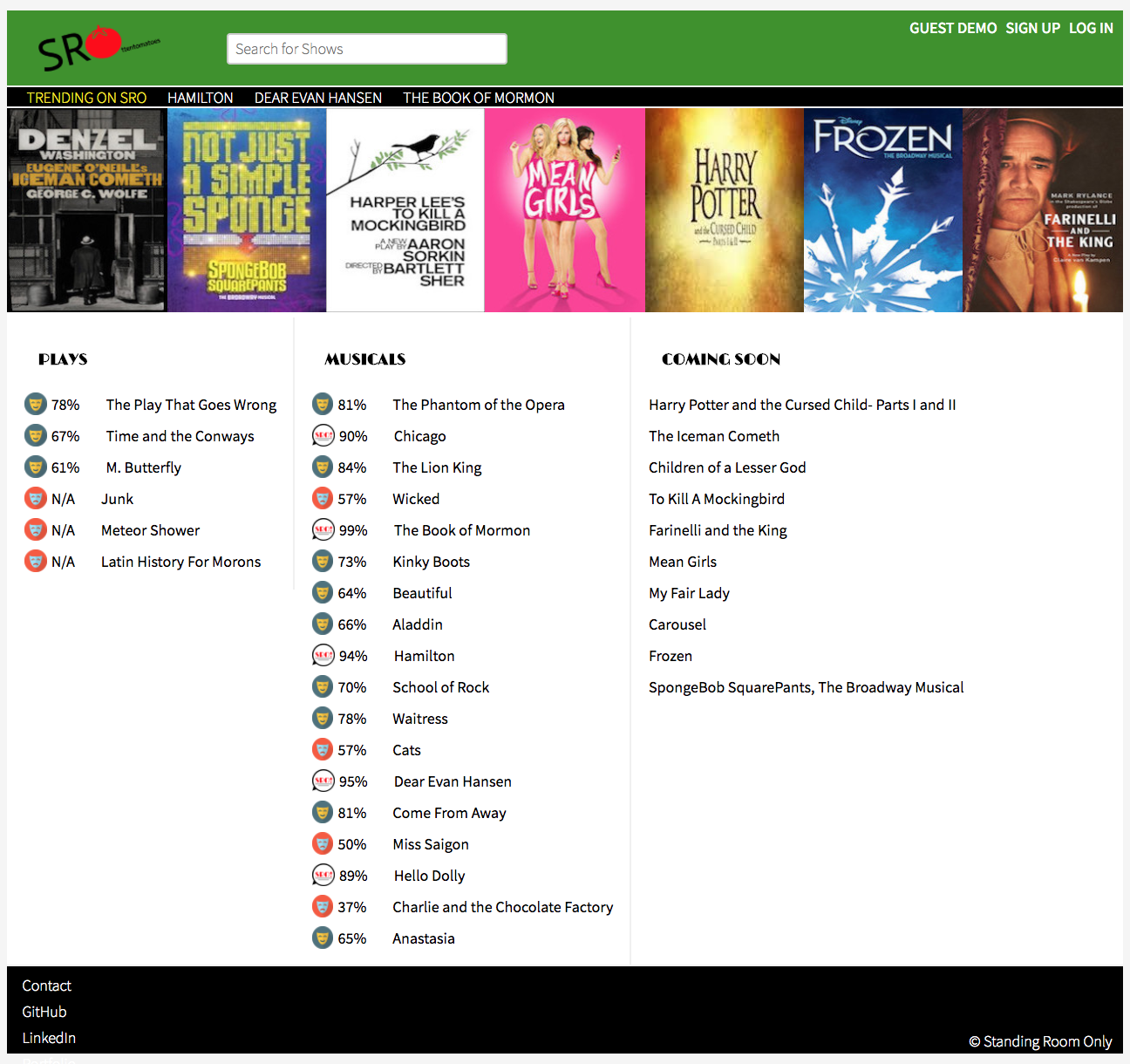1130x1064 pixels.
Task: Click the rating icon next to The Play That Goes Wrong
Action: (35, 404)
